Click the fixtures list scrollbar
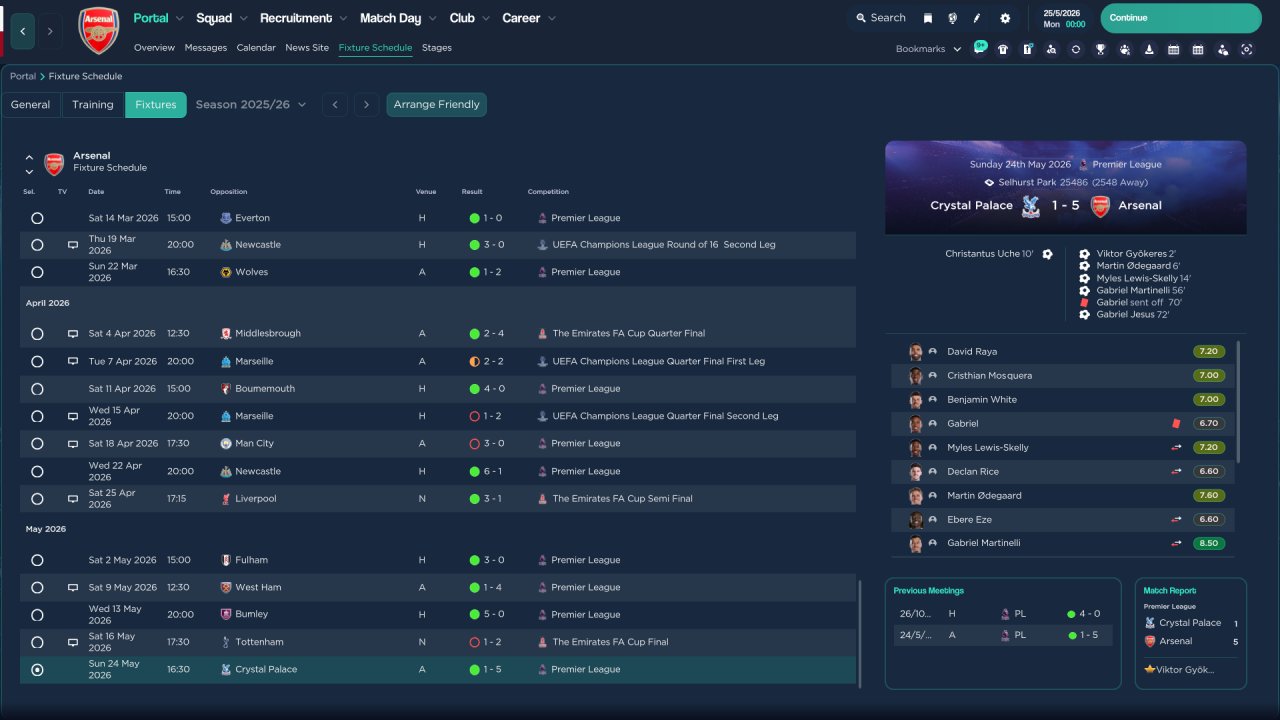 click(x=859, y=633)
